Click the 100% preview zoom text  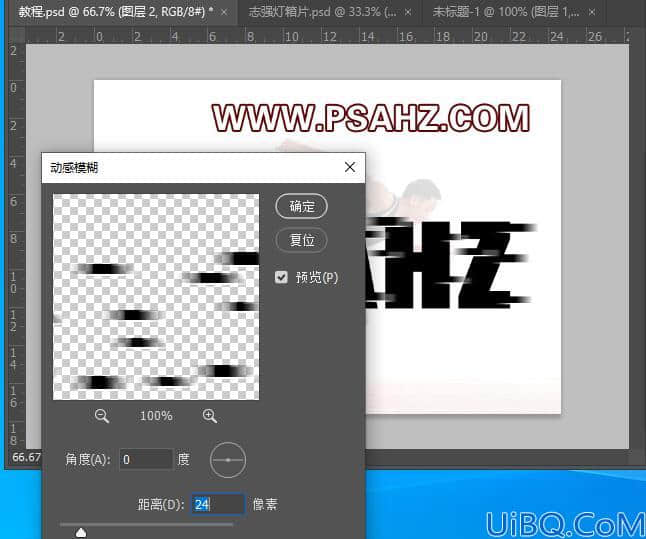click(x=156, y=416)
